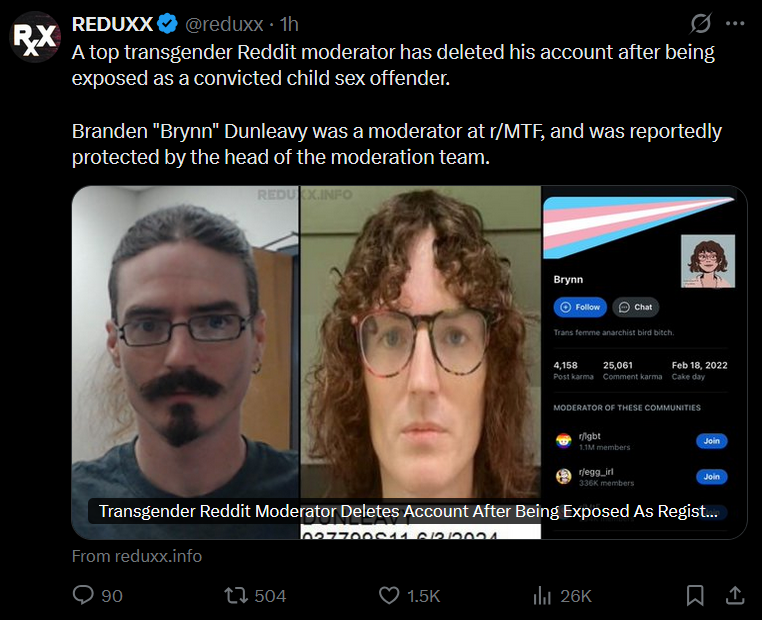Click Join button beside r/lgbt
Screen dimensions: 762x620
(x=711, y=441)
